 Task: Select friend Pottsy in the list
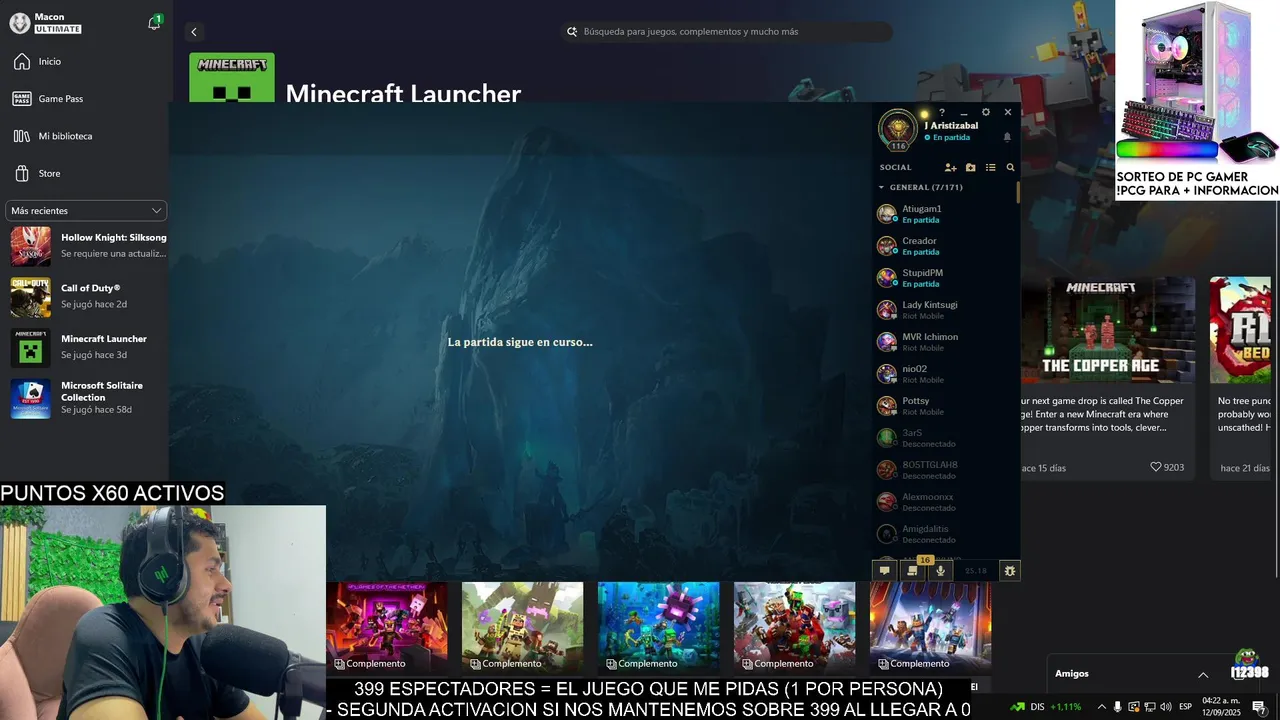[x=945, y=406]
